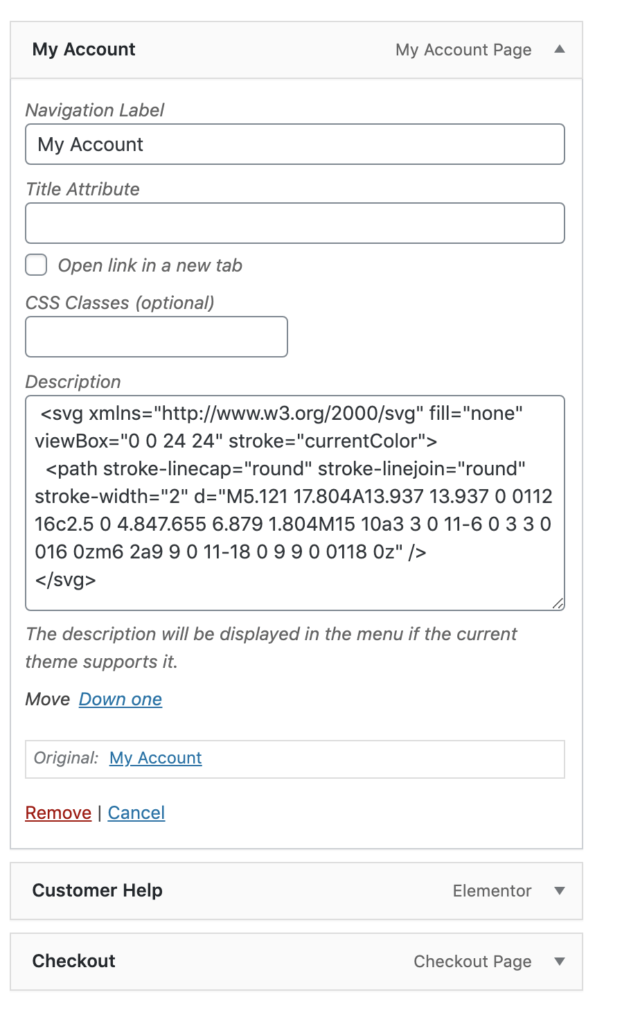Expand the Customer Help menu item arrow
Viewport: 622px width, 1024px height.
[561, 891]
